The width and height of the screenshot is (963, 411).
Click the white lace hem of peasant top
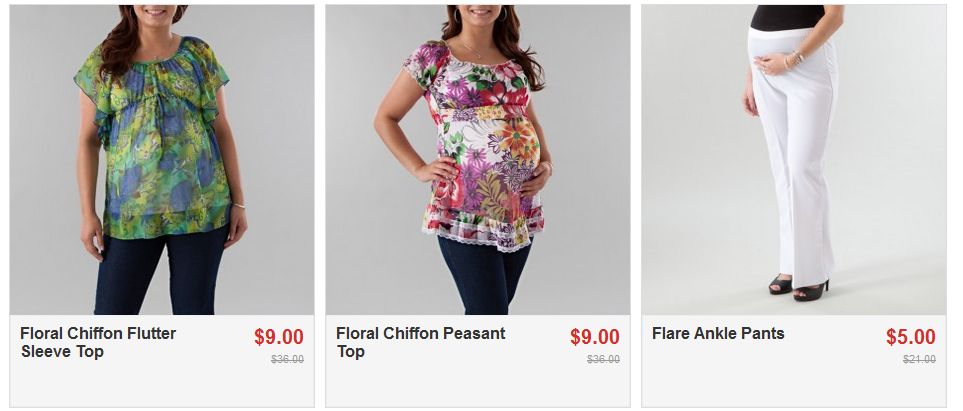tap(482, 232)
